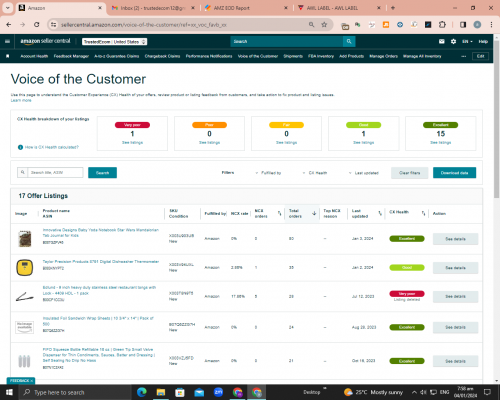Open the Mail app from the taskbar
This screenshot has height=400, width=500.
(x=199, y=392)
